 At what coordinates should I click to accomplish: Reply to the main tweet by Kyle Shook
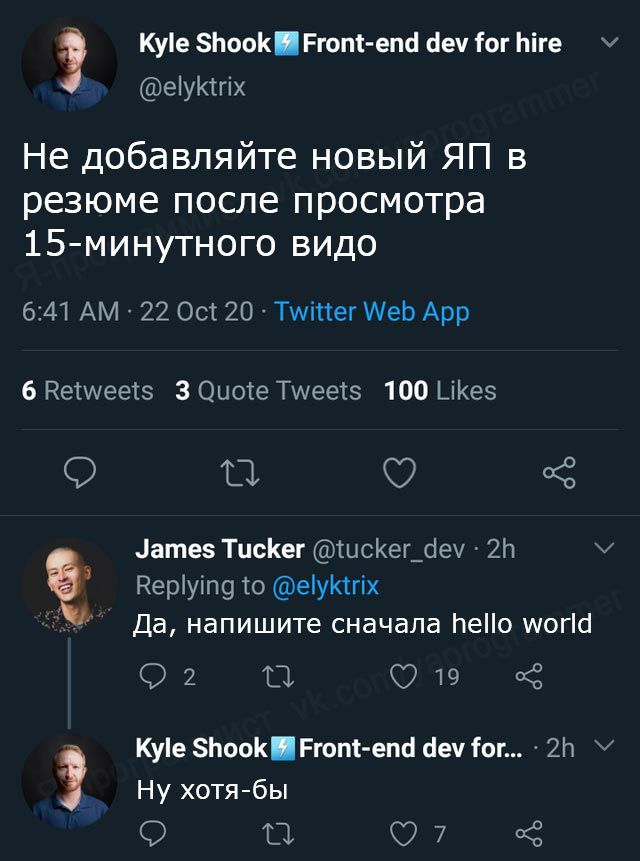[80, 472]
